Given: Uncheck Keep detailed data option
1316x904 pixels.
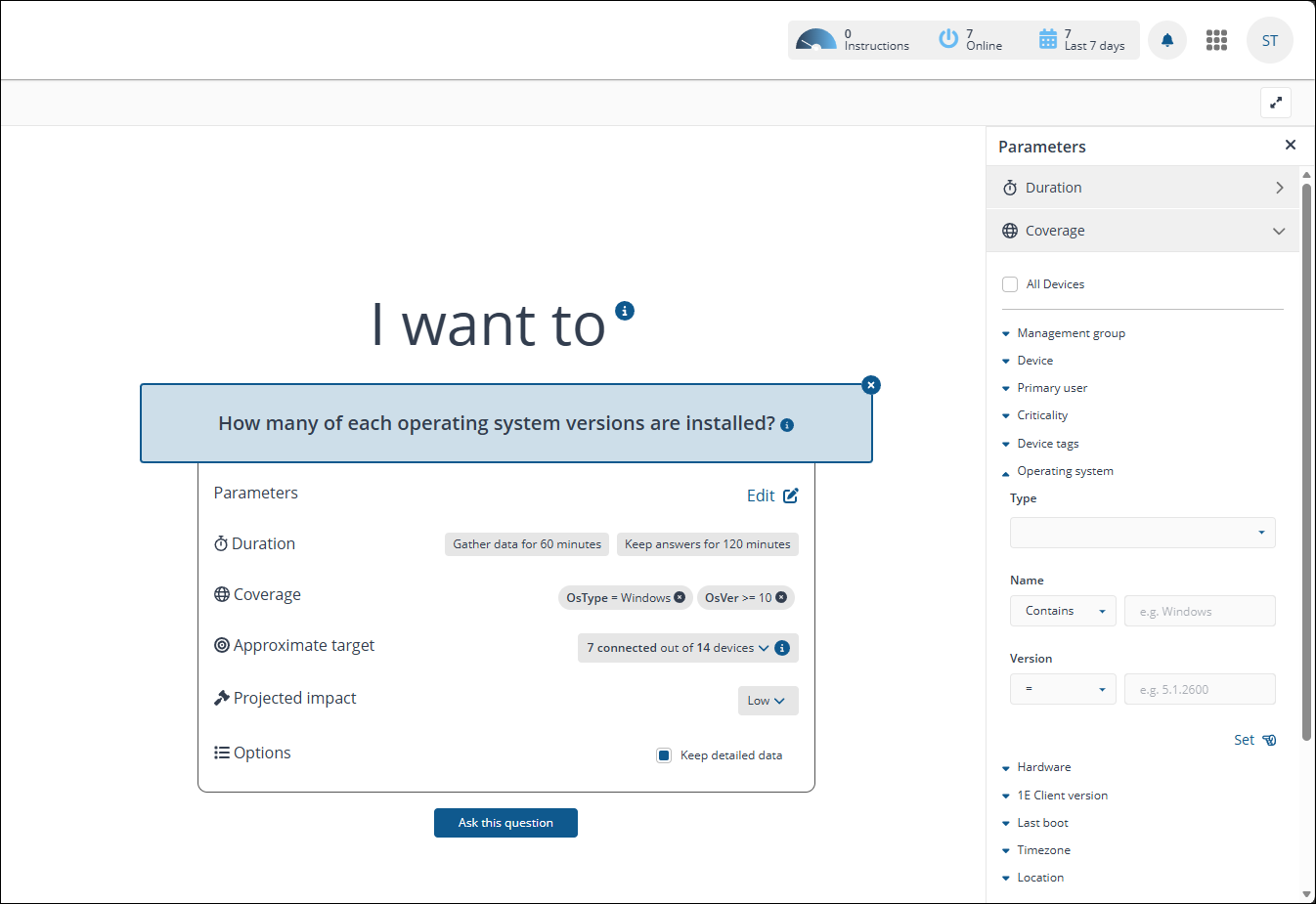Looking at the screenshot, I should [x=664, y=755].
